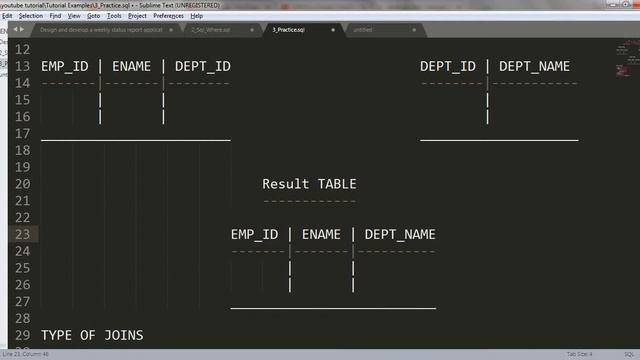Screen dimensions: 640x360
Task: Open the Goto menu
Action: coord(93,16)
